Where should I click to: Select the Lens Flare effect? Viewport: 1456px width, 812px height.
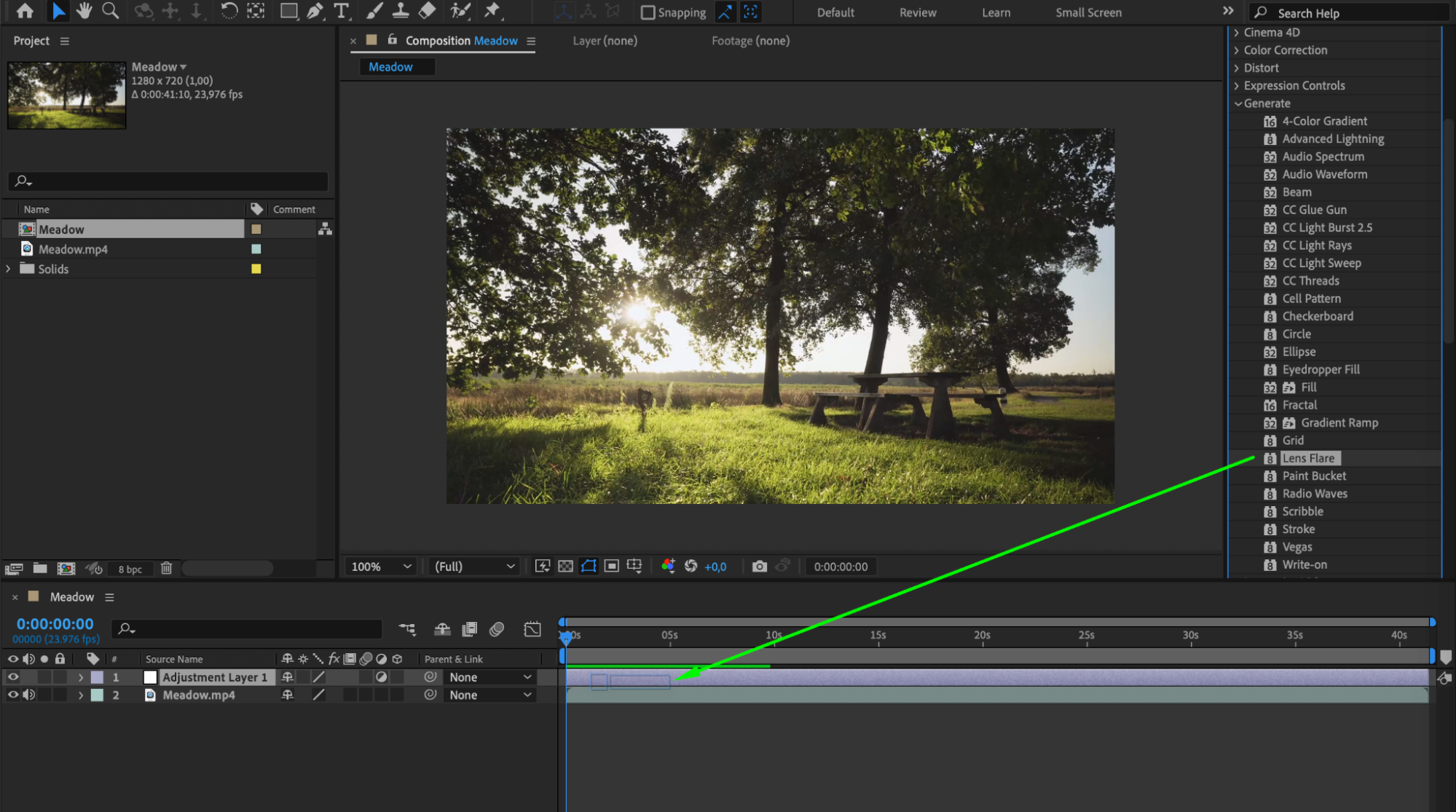click(x=1308, y=458)
